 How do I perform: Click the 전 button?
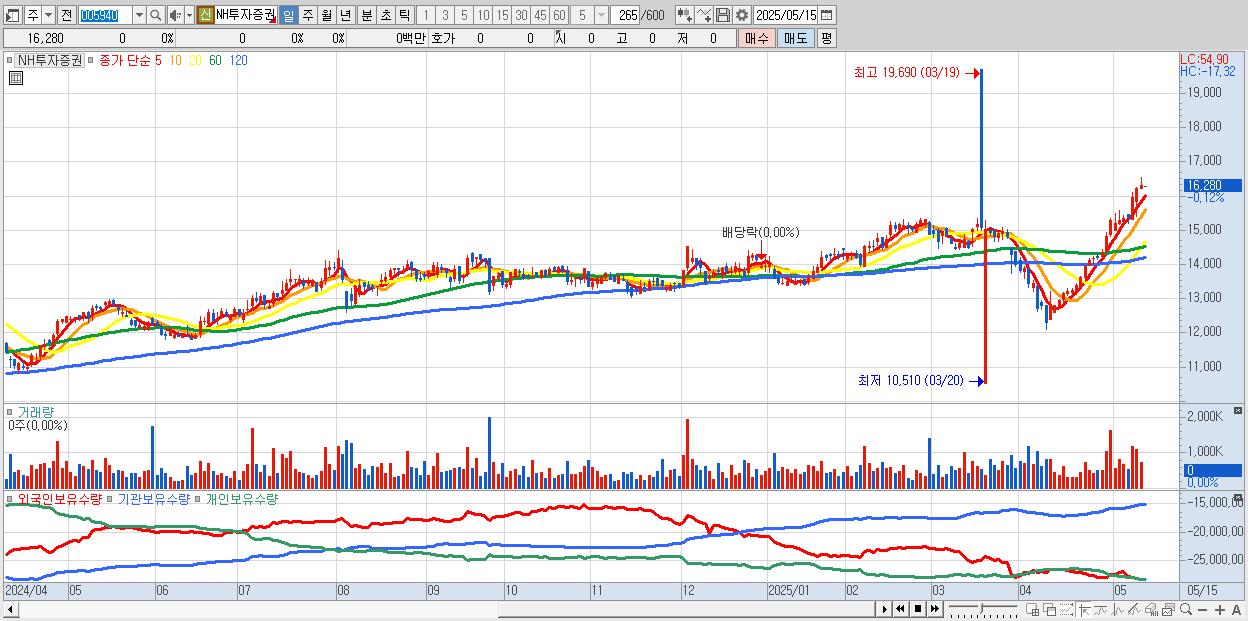click(x=66, y=15)
